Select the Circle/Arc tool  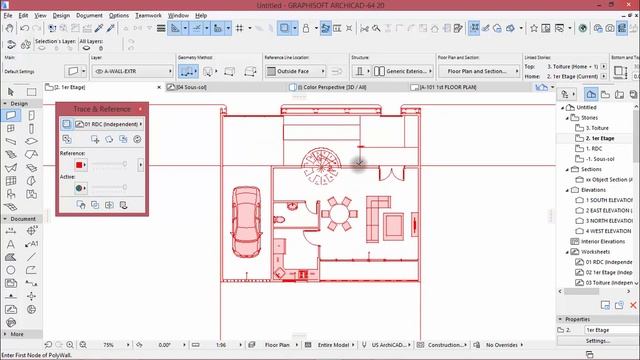point(11,270)
